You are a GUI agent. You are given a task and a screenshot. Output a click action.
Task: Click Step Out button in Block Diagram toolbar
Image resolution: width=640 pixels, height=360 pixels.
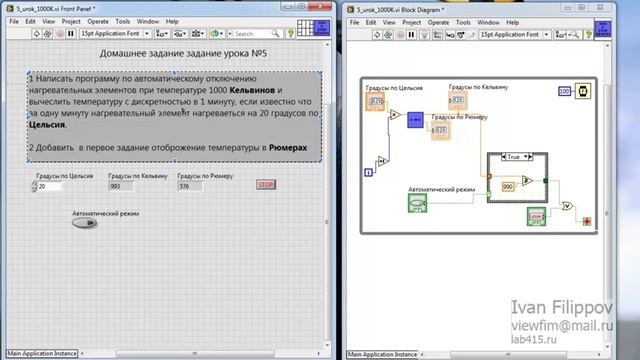(x=471, y=35)
